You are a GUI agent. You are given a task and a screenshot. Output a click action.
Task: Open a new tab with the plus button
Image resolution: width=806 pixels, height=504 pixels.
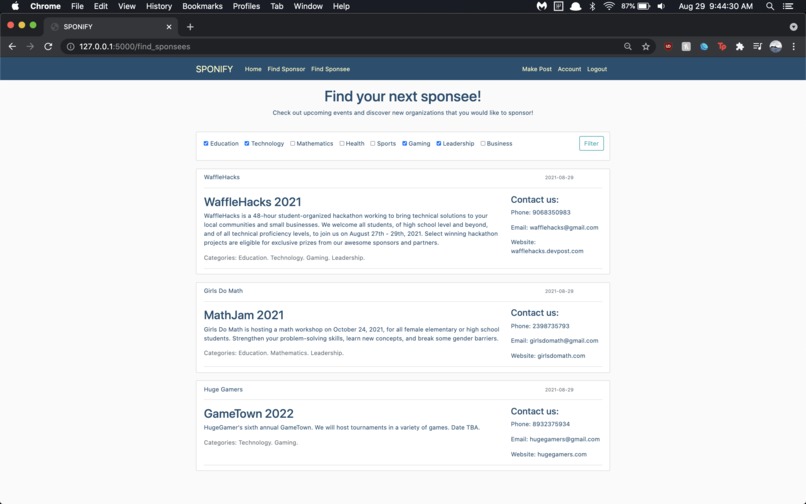(x=190, y=27)
